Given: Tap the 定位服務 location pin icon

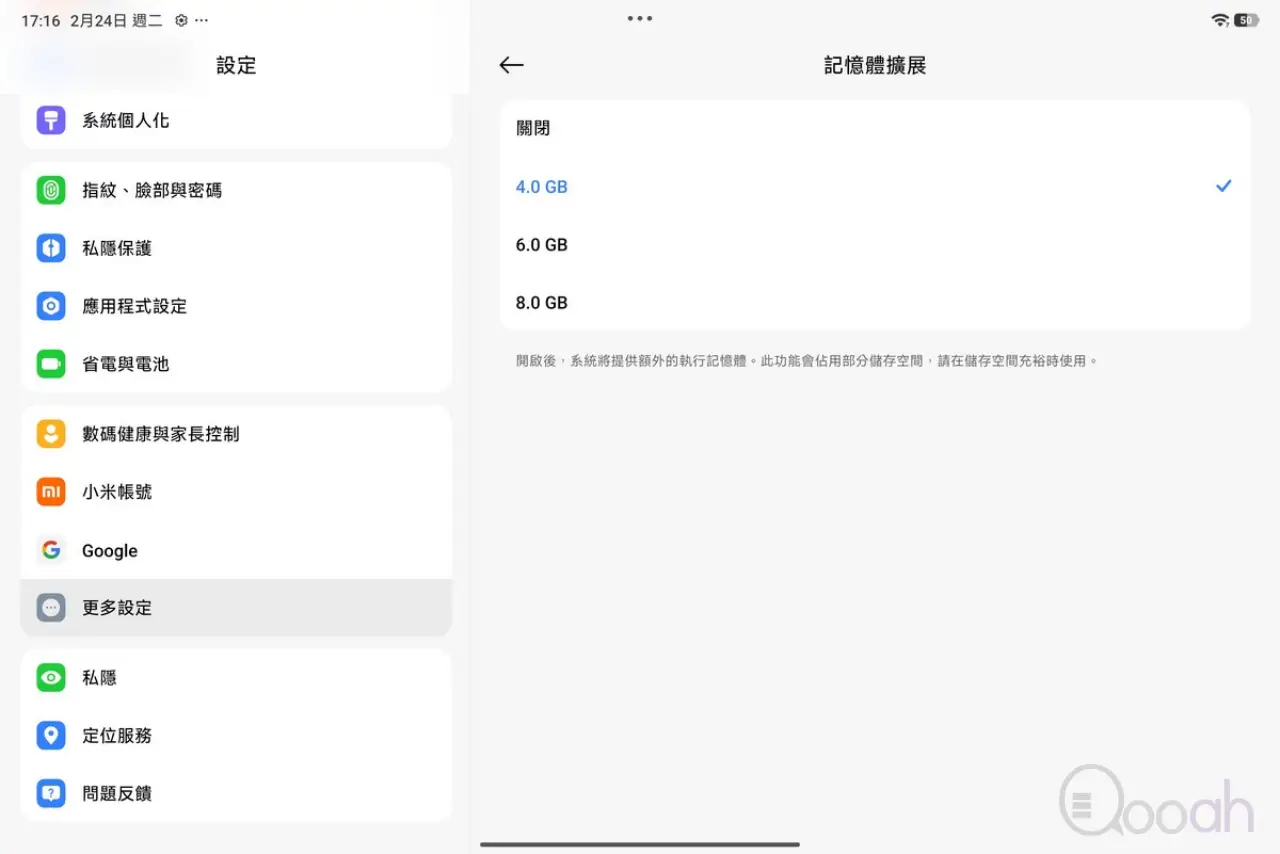Looking at the screenshot, I should click(51, 736).
